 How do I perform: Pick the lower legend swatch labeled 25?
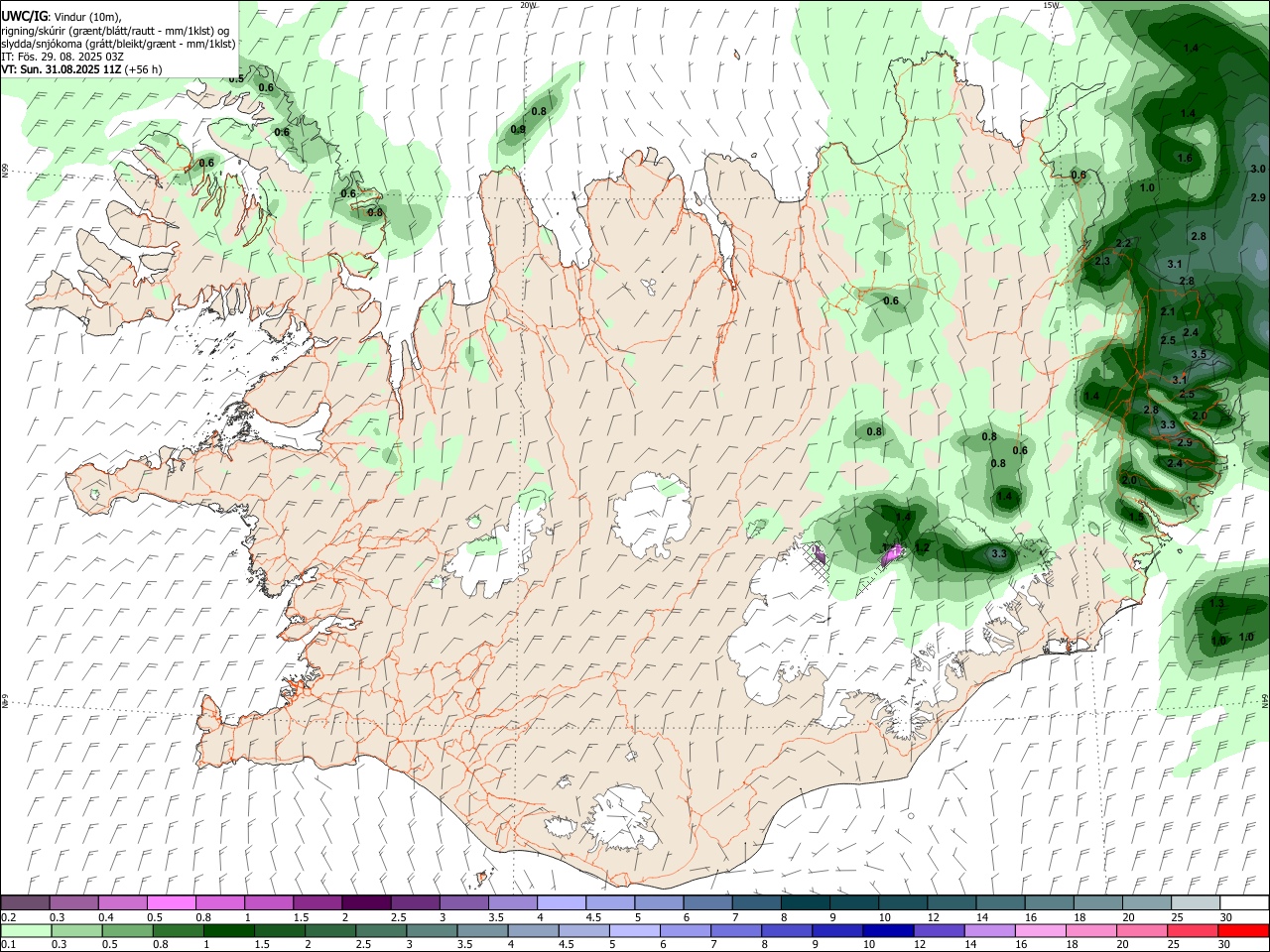click(x=1193, y=930)
